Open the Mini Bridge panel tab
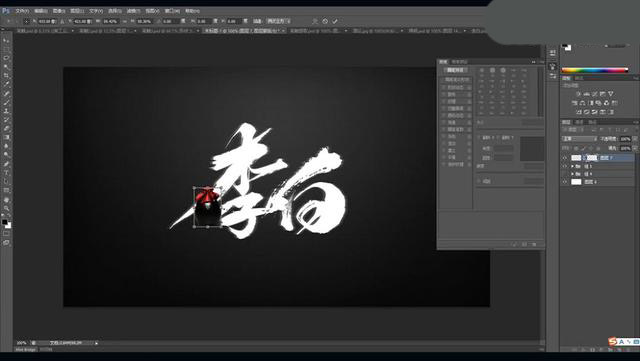 26,350
